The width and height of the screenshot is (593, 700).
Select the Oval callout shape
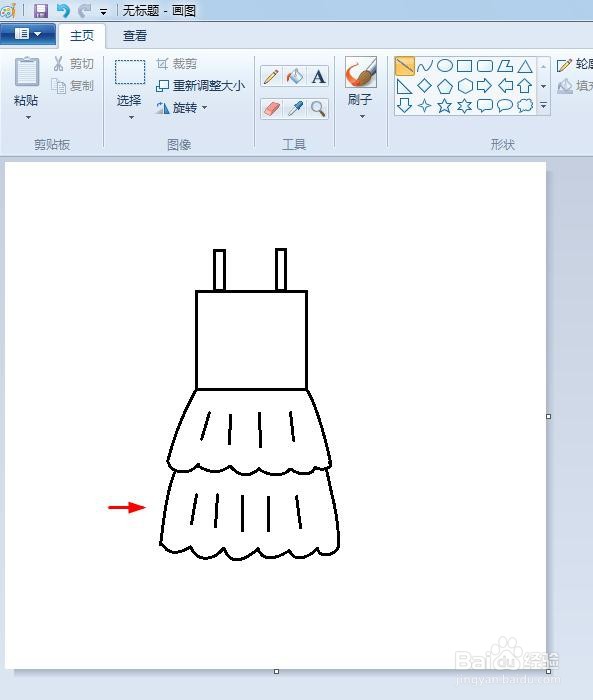coord(505,106)
